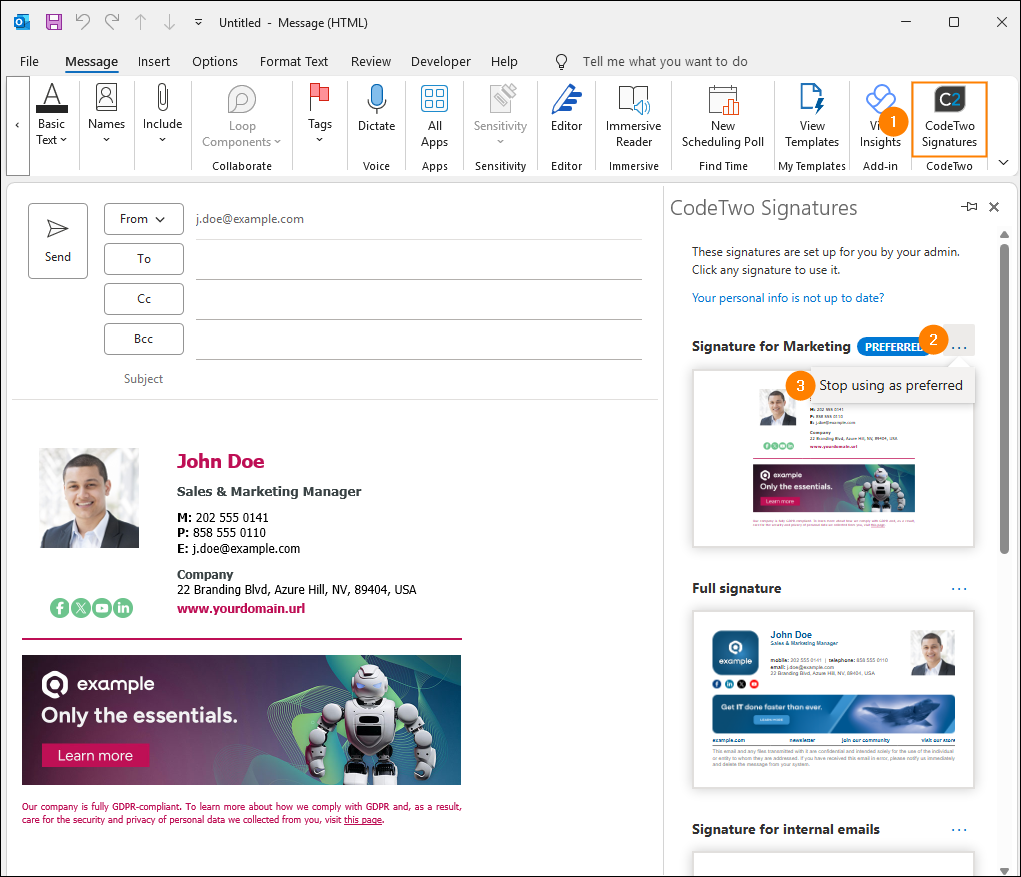The height and width of the screenshot is (877, 1021).
Task: Open the File tab
Action: pyautogui.click(x=29, y=61)
